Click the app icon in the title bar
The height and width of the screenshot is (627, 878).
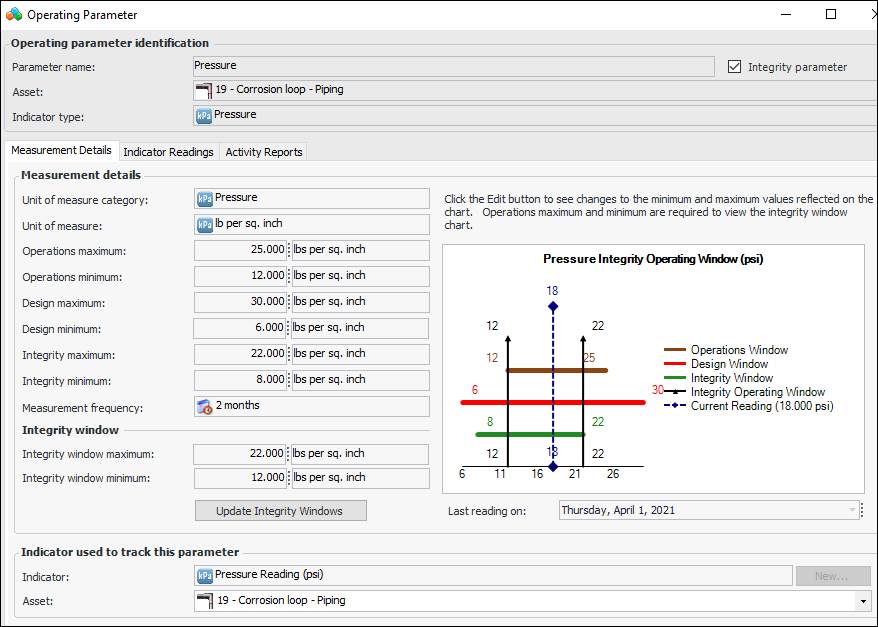[14, 15]
